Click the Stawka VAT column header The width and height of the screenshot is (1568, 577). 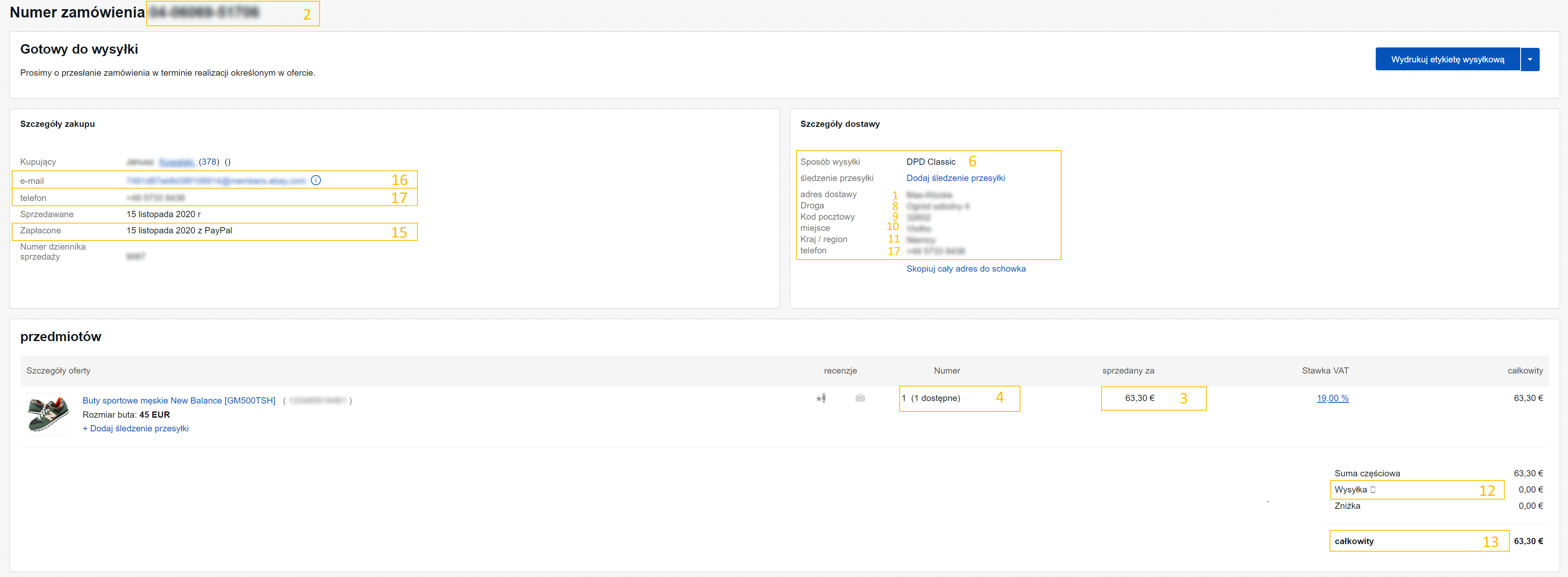click(1325, 371)
